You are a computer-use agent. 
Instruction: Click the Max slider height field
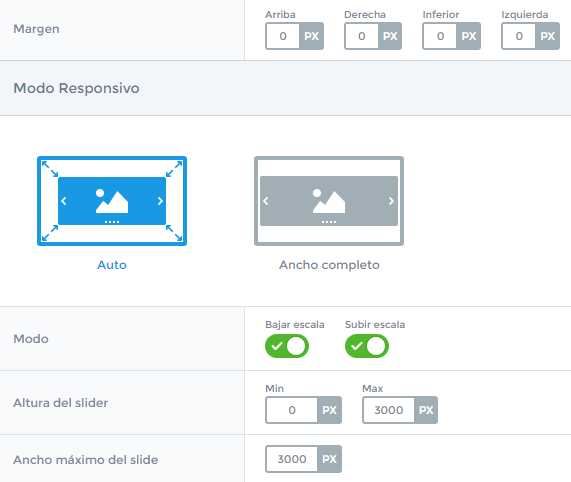[x=389, y=410]
